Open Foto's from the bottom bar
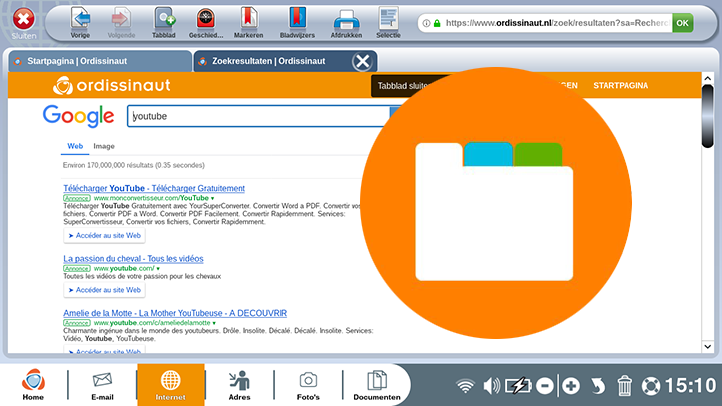 (x=308, y=385)
